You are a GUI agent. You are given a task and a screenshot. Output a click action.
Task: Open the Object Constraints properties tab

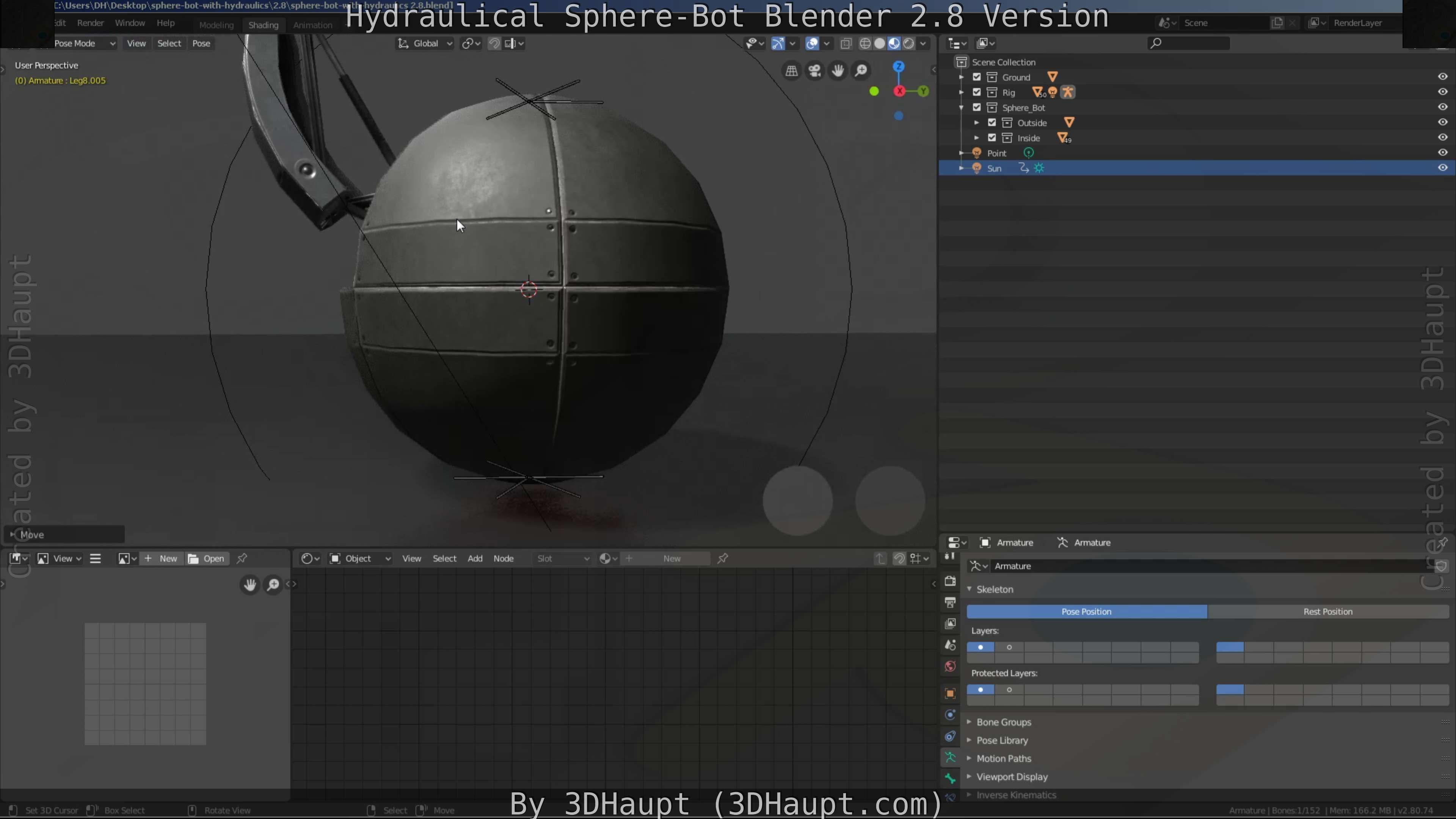coord(950,736)
